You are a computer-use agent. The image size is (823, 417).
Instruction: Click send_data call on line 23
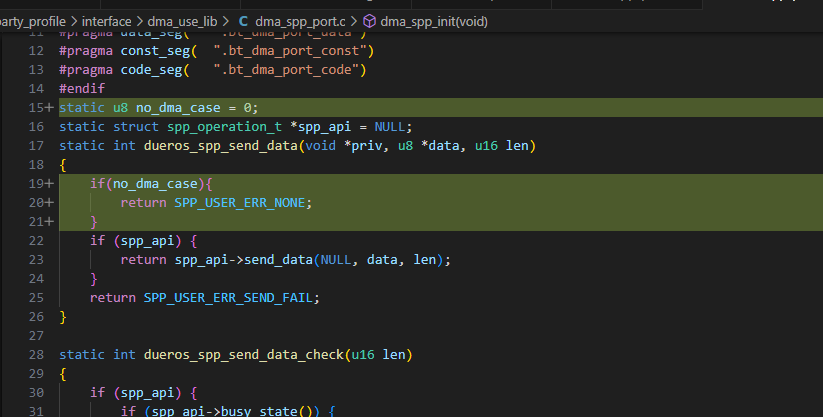(x=279, y=259)
